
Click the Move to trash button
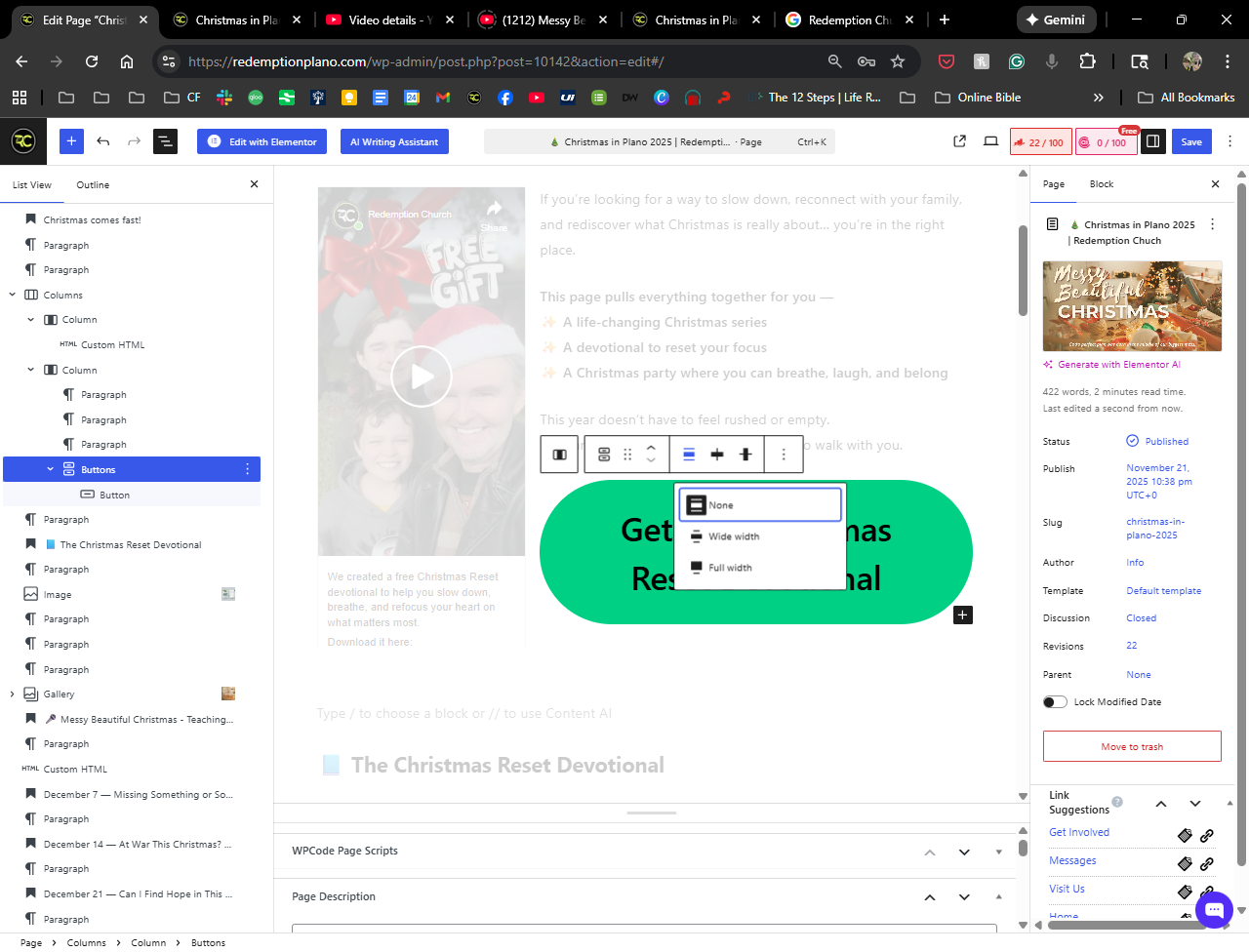tap(1132, 746)
